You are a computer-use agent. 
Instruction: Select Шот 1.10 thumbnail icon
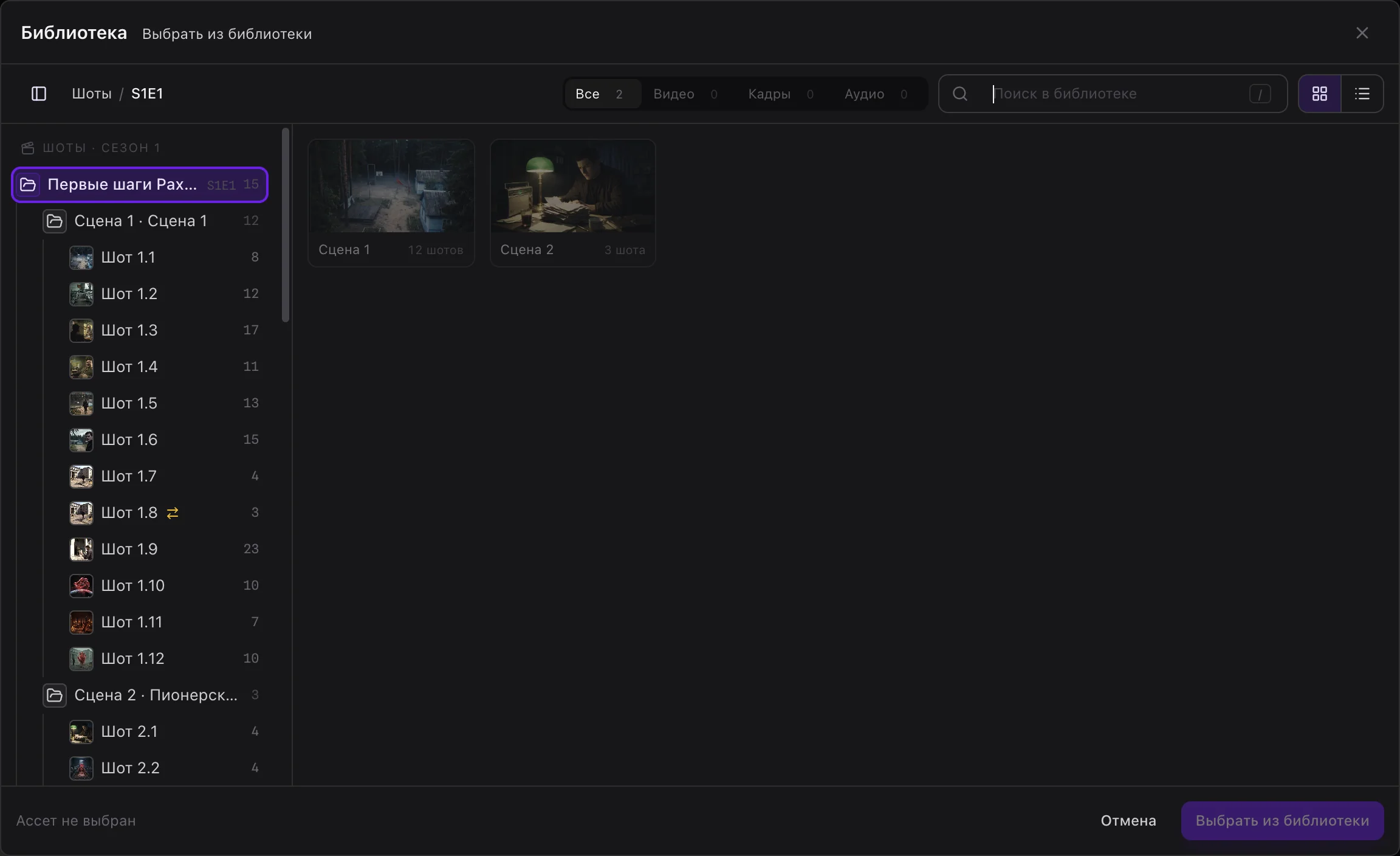81,585
